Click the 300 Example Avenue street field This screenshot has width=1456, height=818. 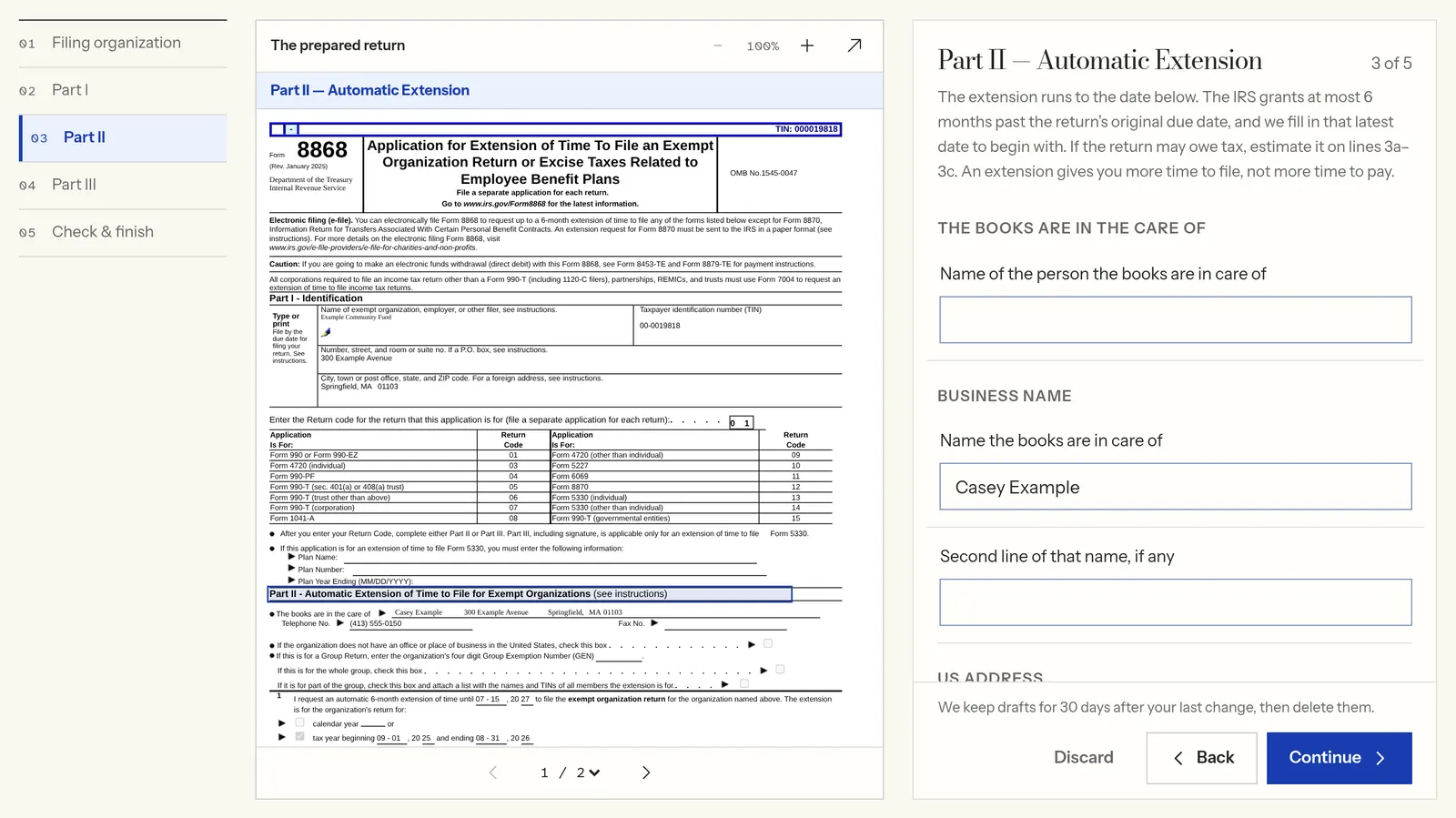tap(356, 358)
